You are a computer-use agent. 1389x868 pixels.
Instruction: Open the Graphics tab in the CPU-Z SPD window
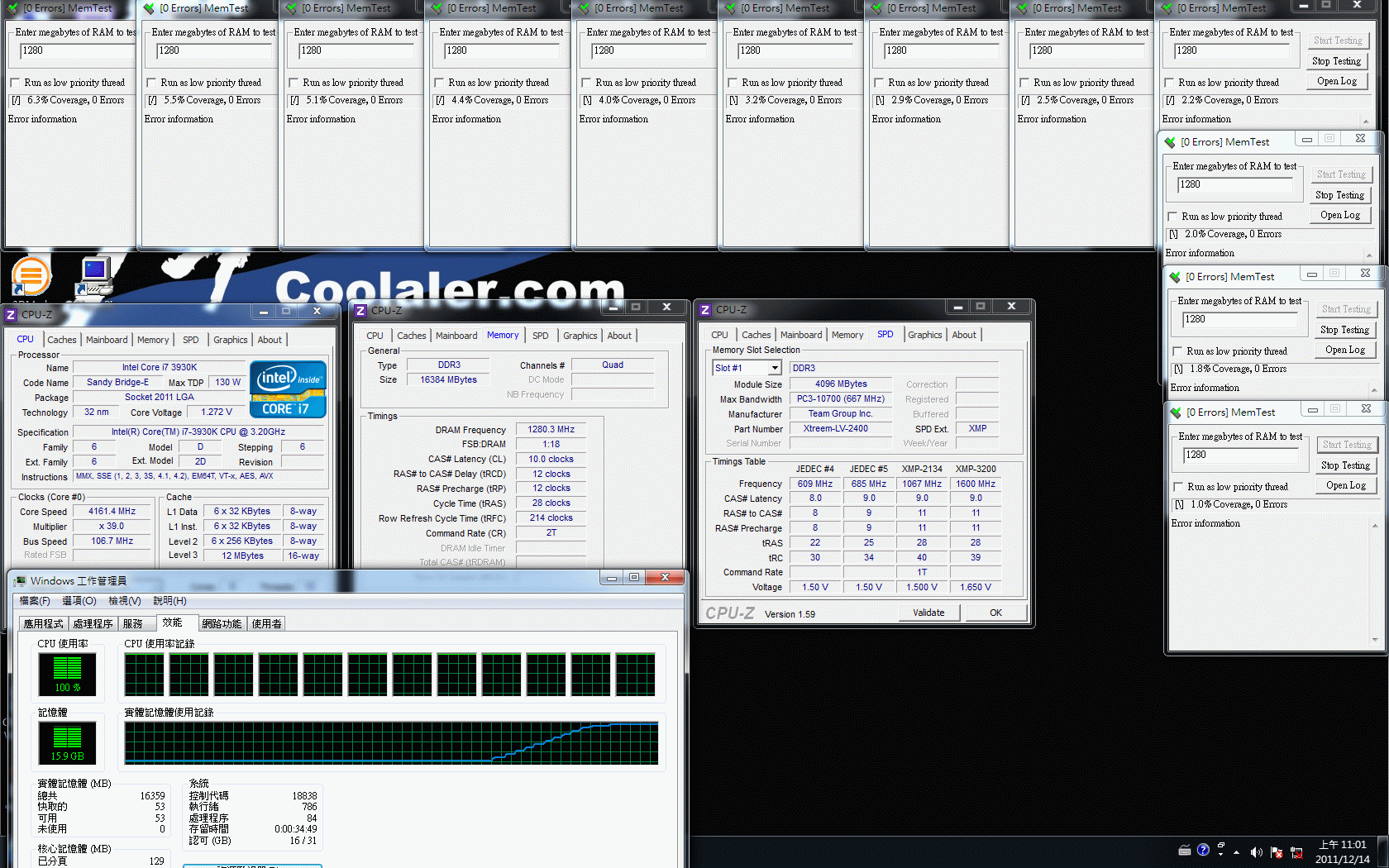[x=925, y=335]
